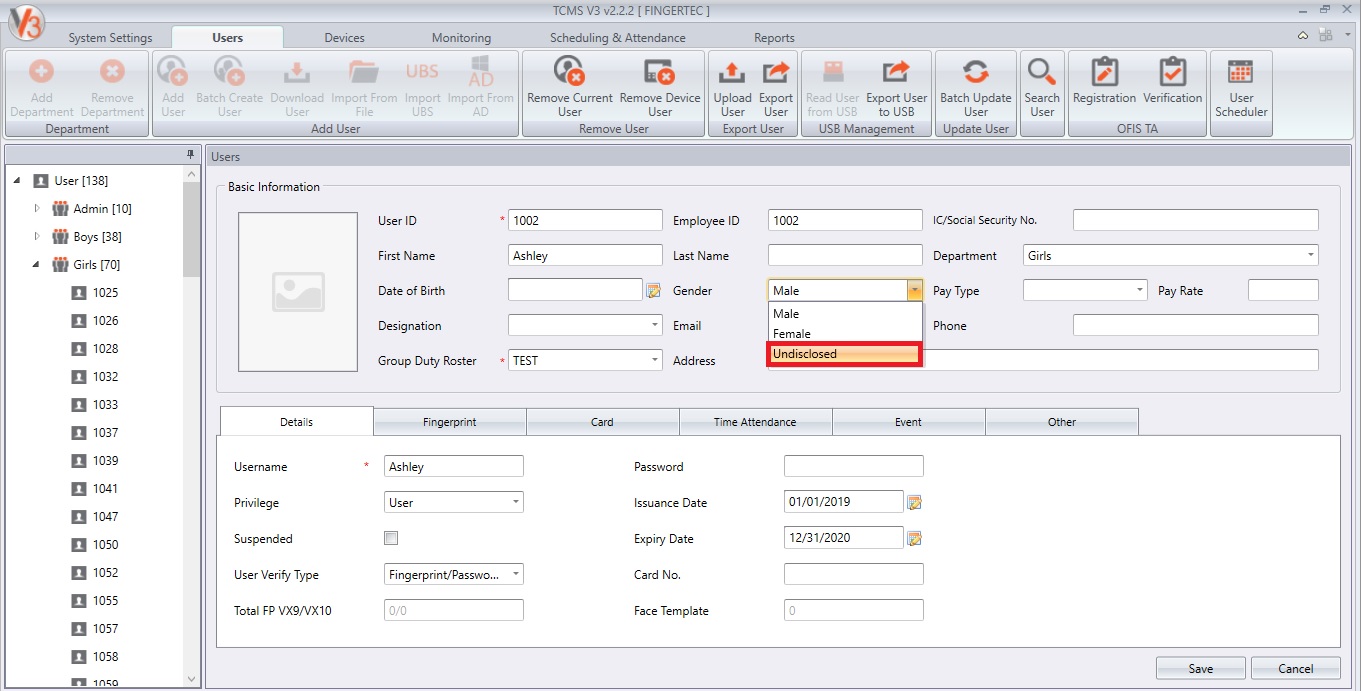The image size is (1361, 691).
Task: Collapse the Girls [70] tree node
Action: point(37,264)
